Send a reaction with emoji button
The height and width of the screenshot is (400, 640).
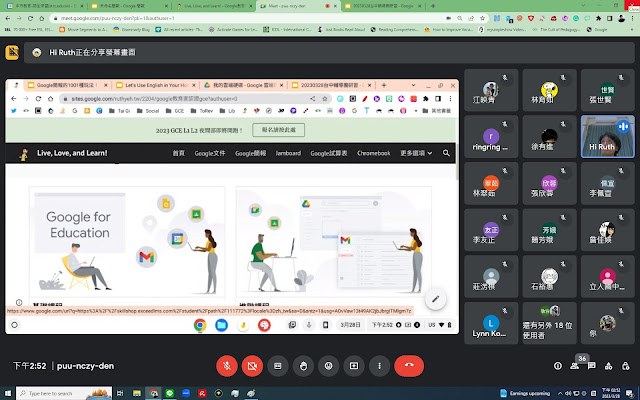[329, 366]
